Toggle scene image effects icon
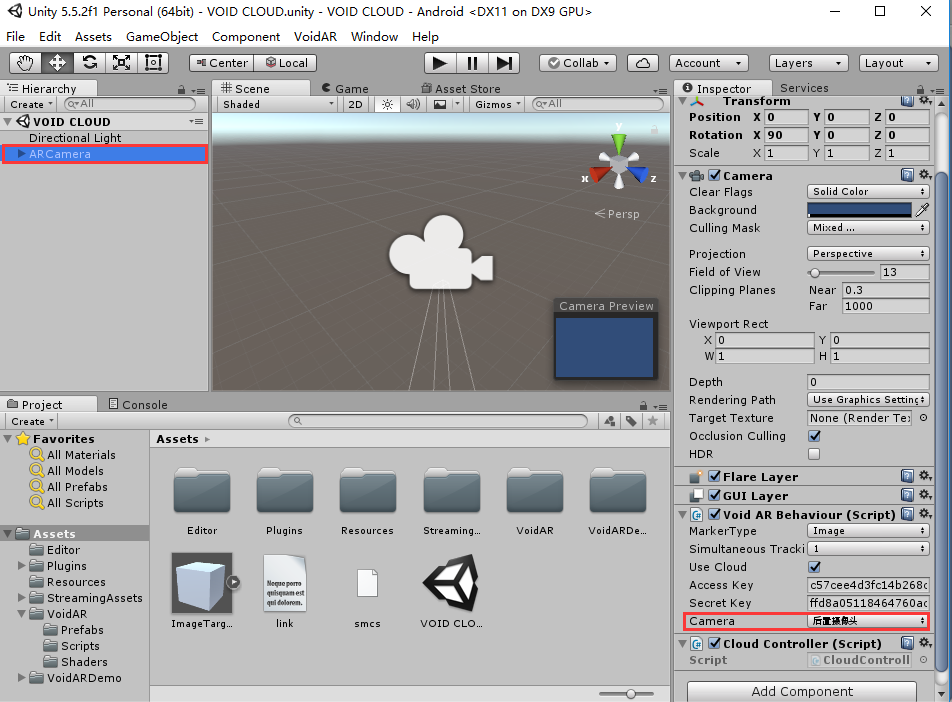952x702 pixels. (440, 104)
